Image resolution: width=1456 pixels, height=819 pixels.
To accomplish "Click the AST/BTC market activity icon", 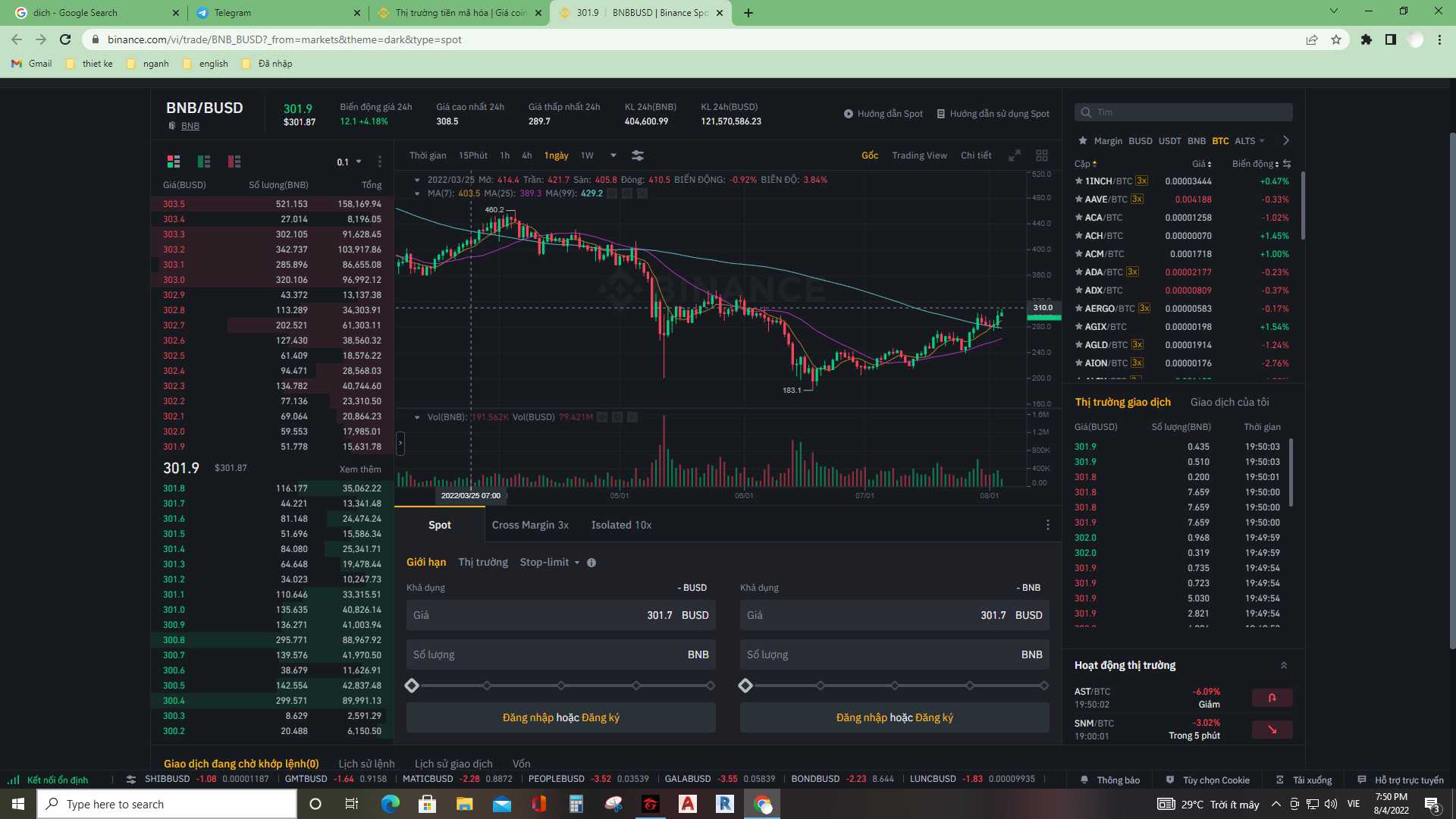I will point(1272,698).
